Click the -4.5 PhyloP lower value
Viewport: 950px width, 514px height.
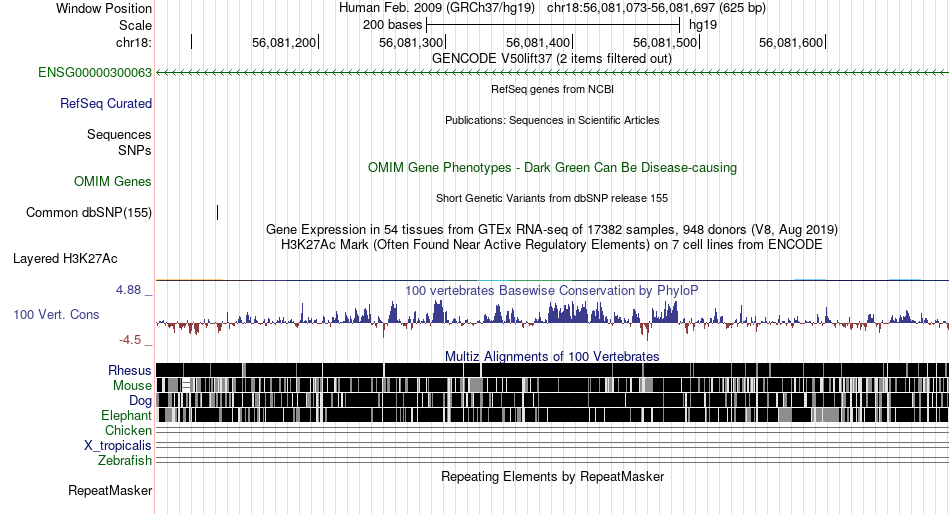click(130, 339)
